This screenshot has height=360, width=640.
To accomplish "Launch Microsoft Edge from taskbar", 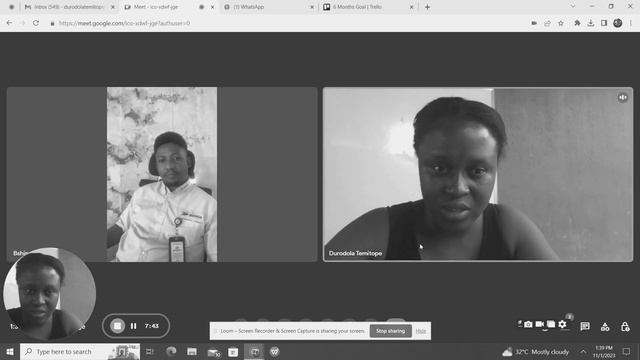I will [x=171, y=351].
